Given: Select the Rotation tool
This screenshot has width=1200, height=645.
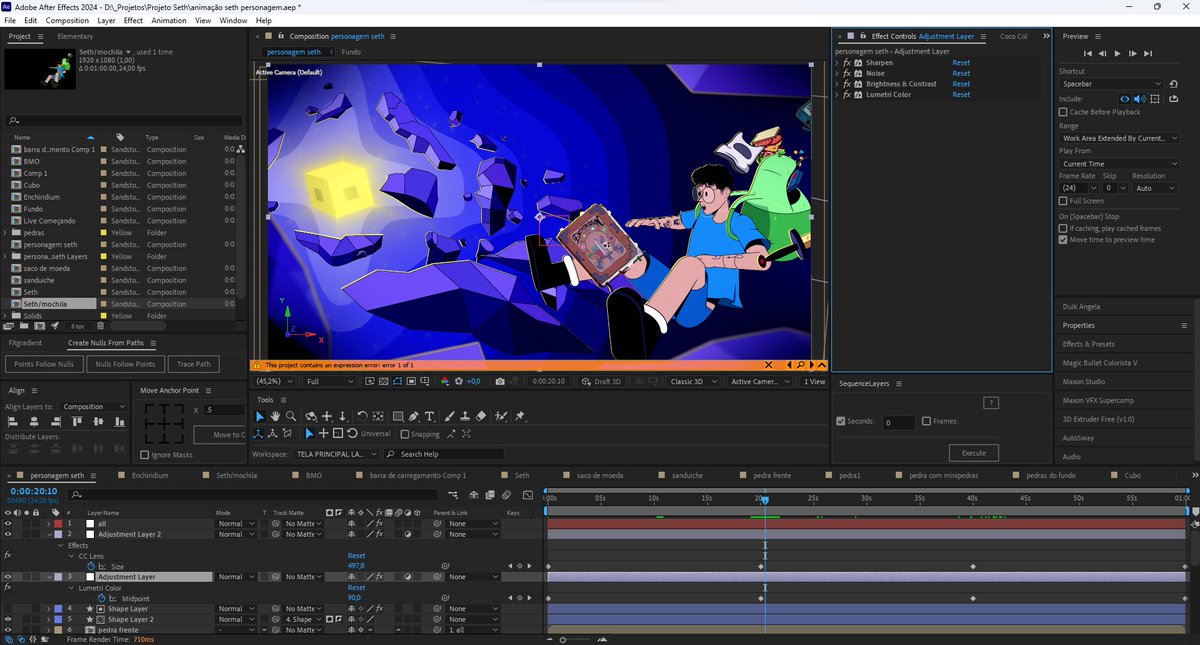Looking at the screenshot, I should 362,416.
